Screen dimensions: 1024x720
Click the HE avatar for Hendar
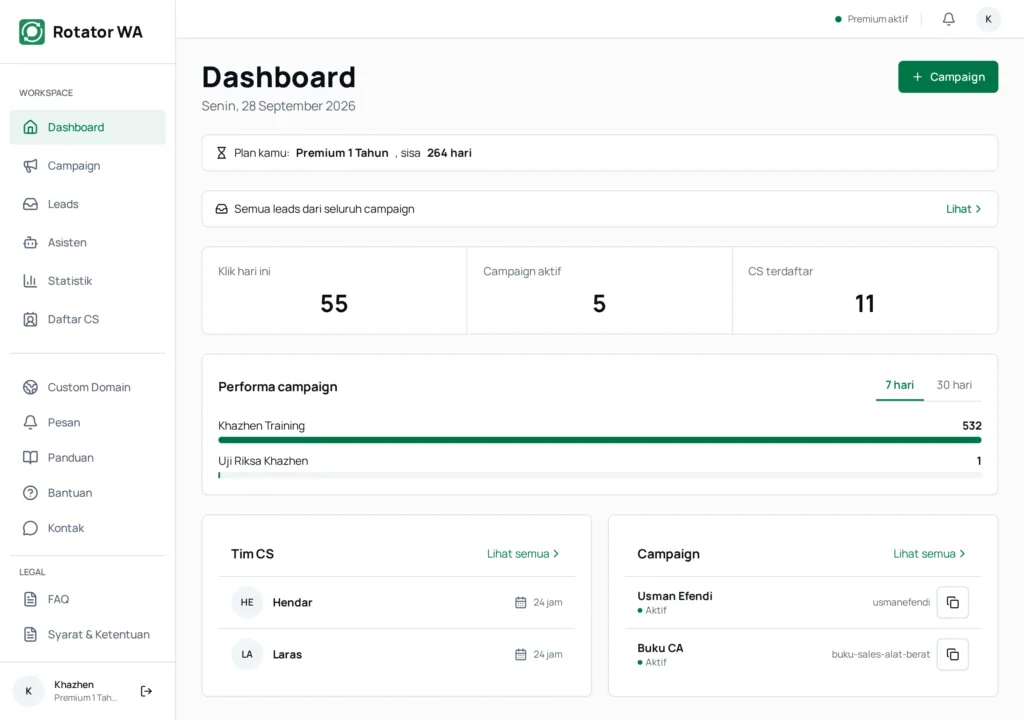(247, 602)
